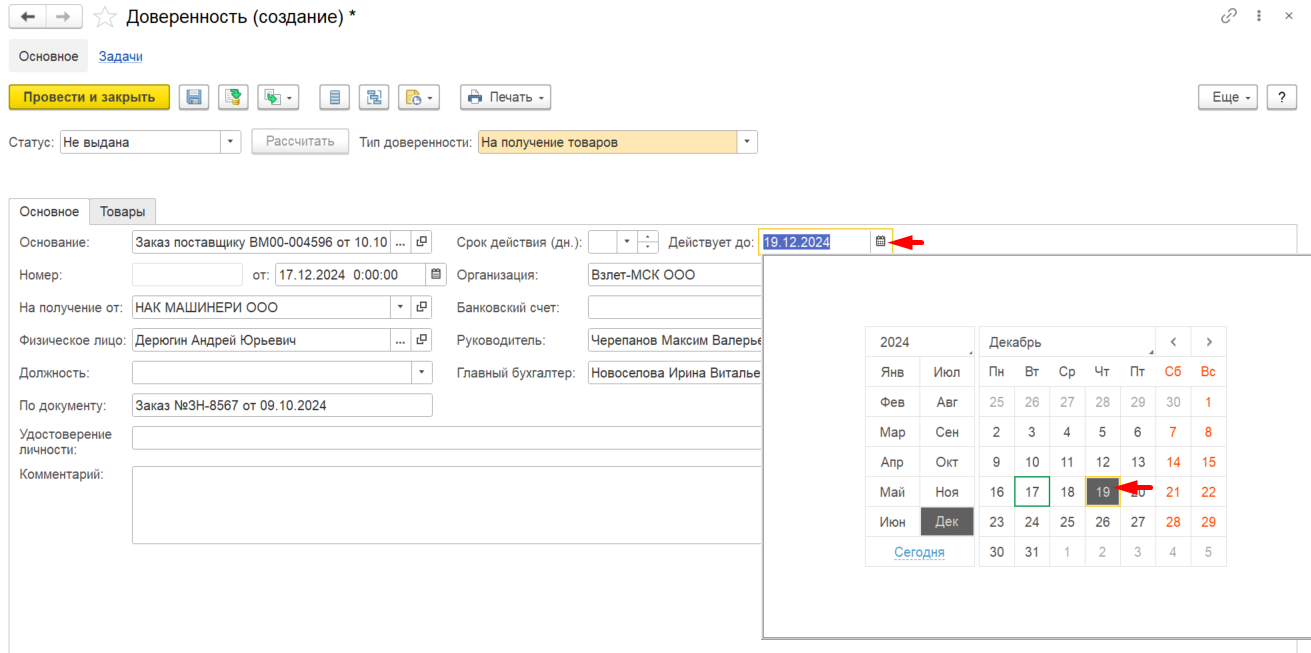Go to previous month in calendar
The image size is (1311, 653).
(x=1173, y=342)
